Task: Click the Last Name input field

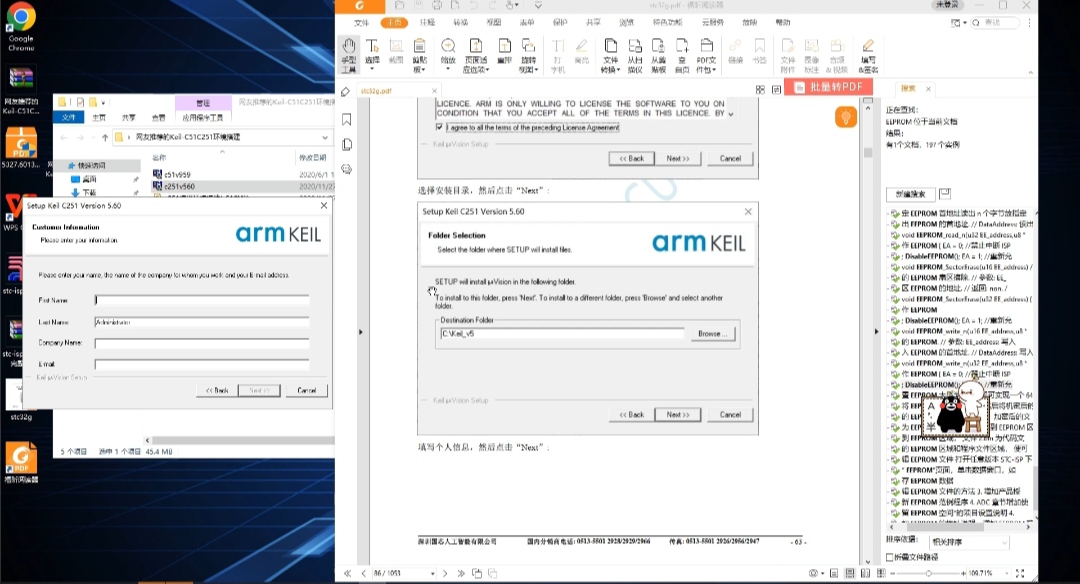Action: click(202, 322)
